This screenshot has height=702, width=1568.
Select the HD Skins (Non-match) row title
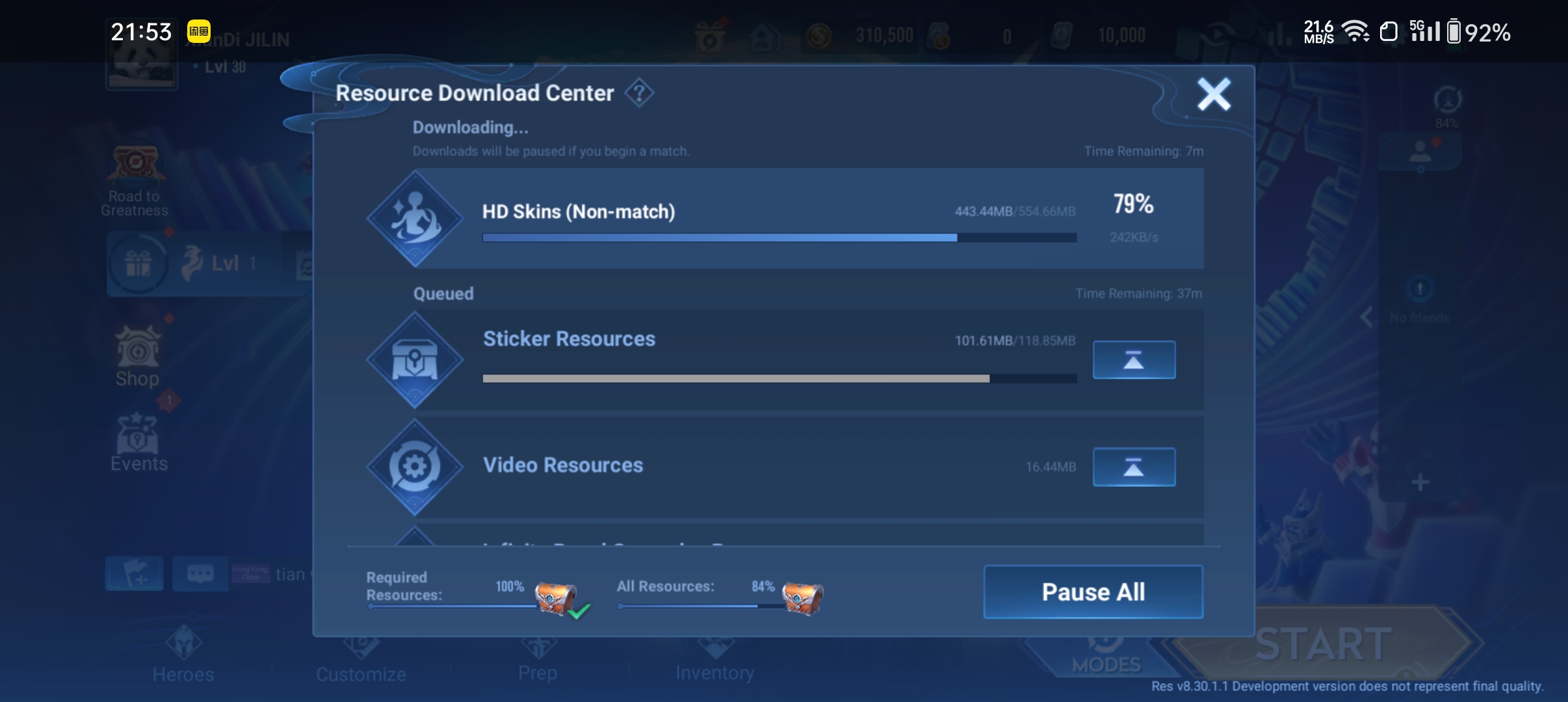[579, 212]
